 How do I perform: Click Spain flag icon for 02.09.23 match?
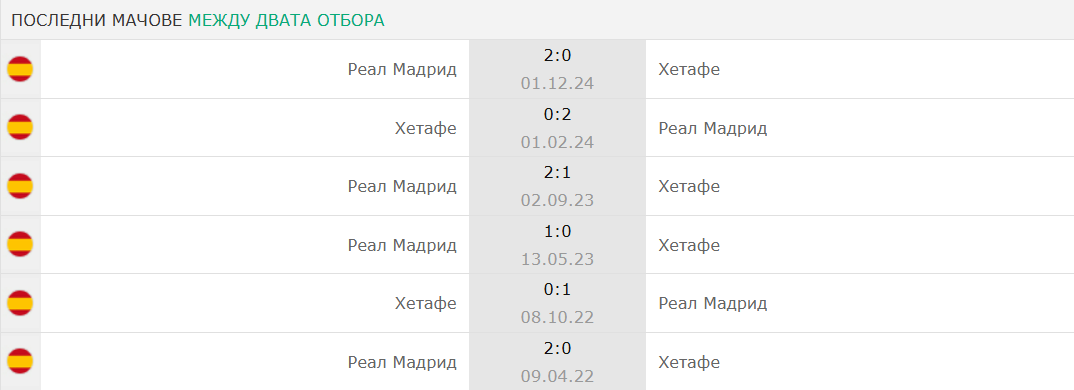pyautogui.click(x=20, y=186)
